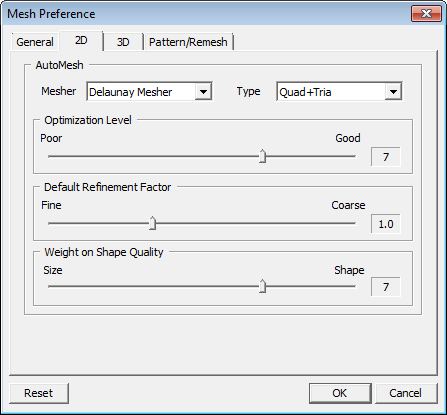Click the Default Refinement Factor slider thumb
Viewport: 447px width, 415px height.
click(x=153, y=223)
